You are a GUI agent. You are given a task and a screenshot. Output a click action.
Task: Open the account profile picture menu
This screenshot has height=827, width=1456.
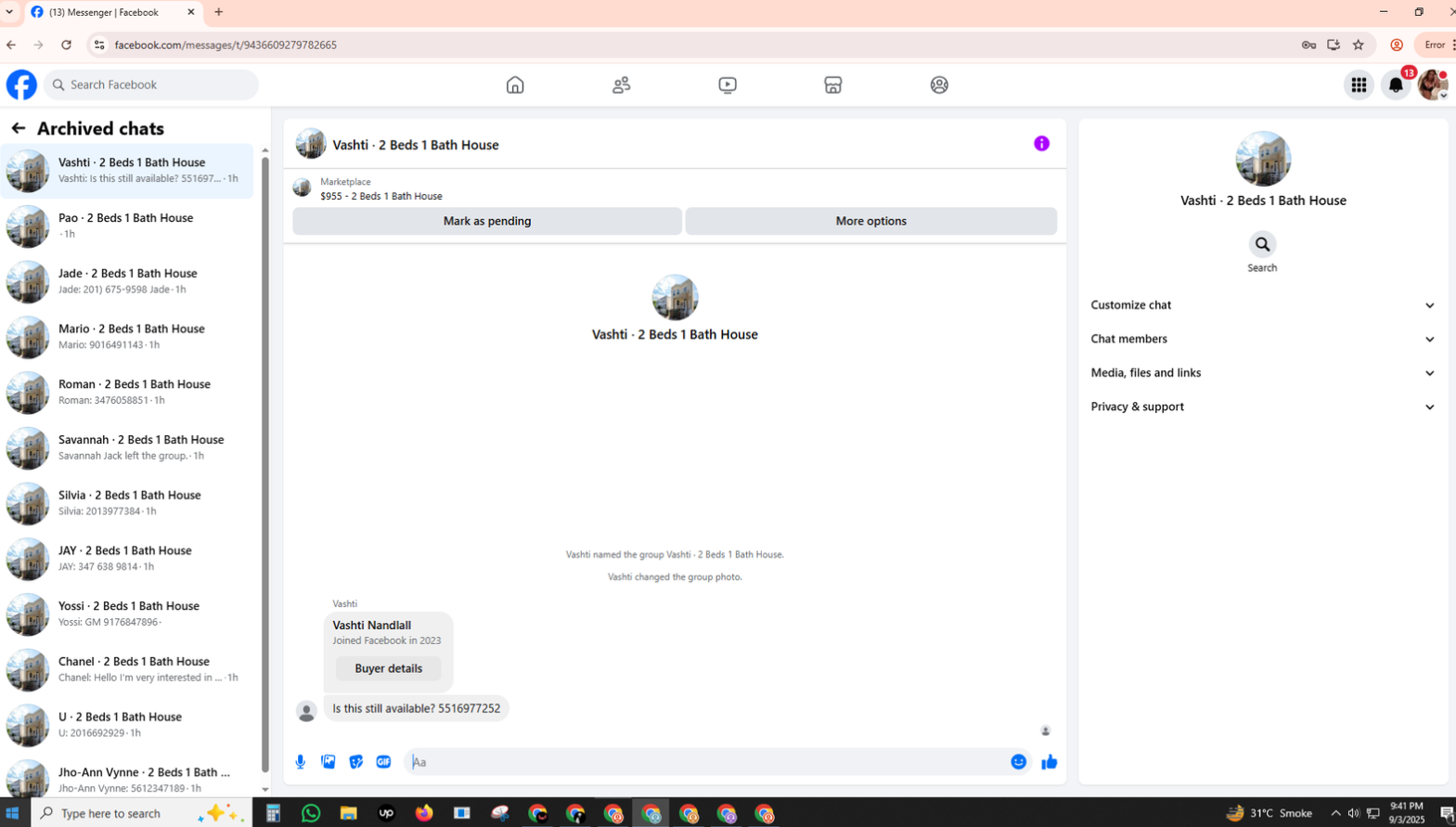pos(1433,84)
